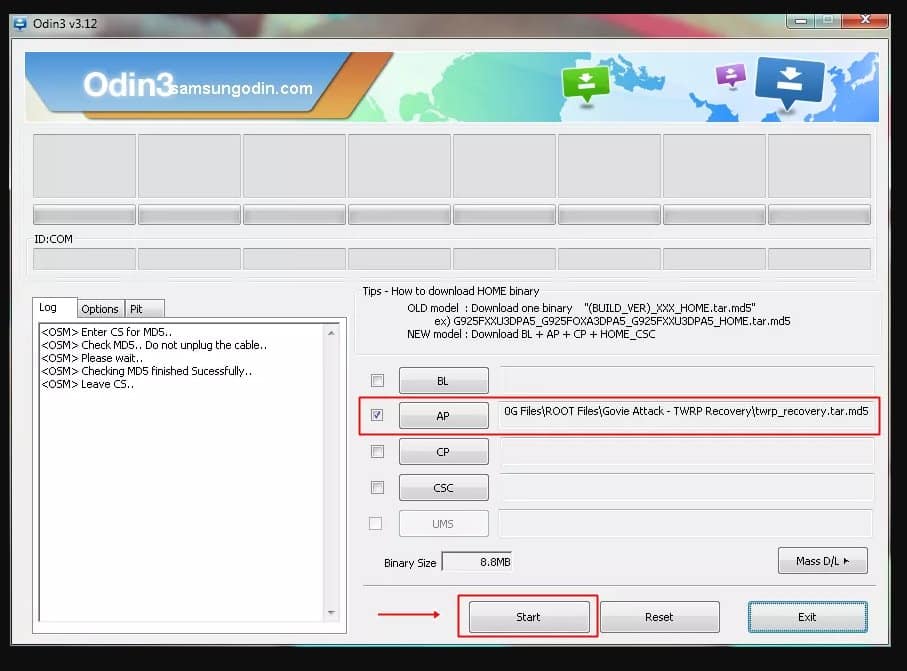Click the blue download icon in banner
Screen dimensions: 907x671
tap(790, 82)
